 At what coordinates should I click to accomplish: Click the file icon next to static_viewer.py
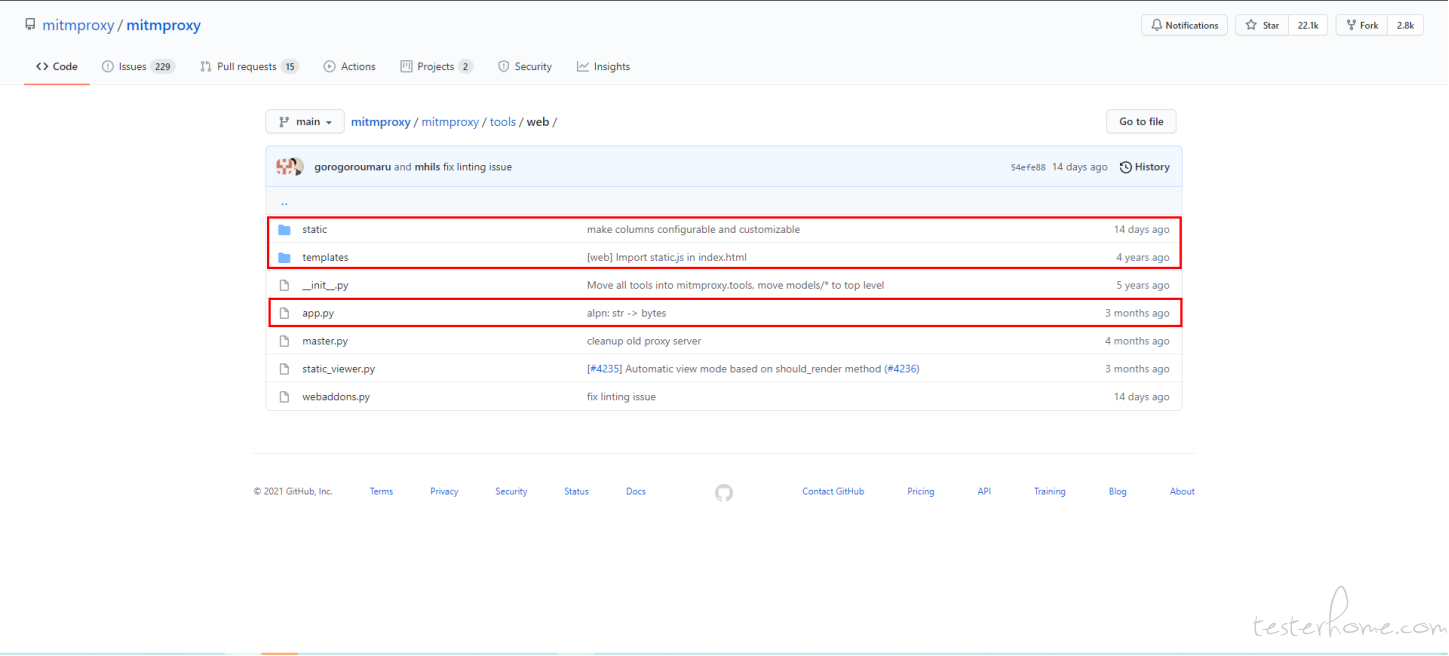tap(284, 370)
